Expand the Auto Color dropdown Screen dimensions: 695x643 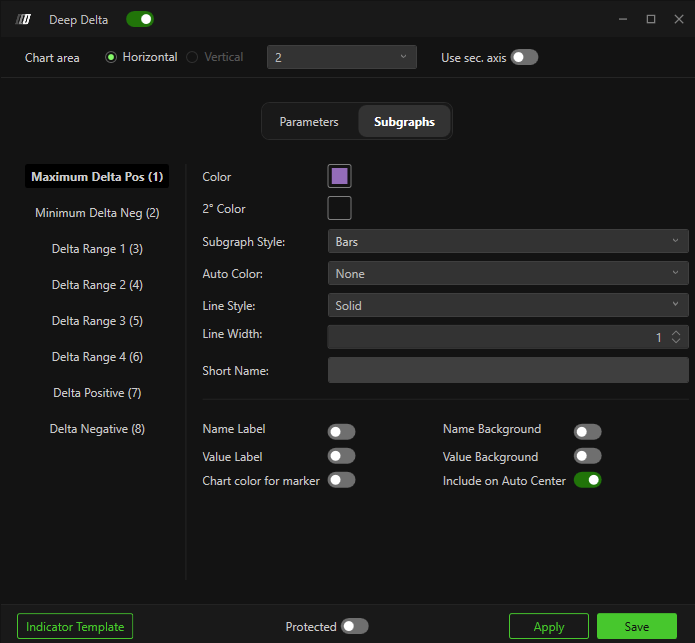pos(507,274)
